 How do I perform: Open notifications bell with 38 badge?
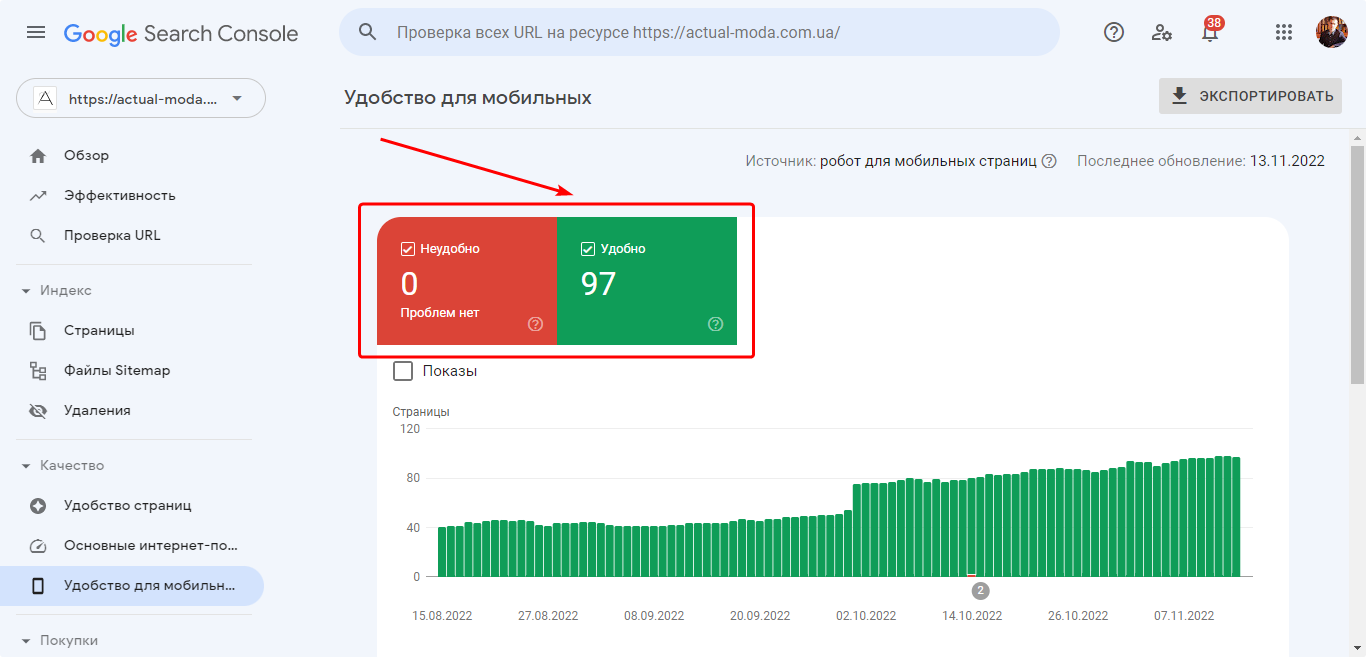[x=1211, y=31]
